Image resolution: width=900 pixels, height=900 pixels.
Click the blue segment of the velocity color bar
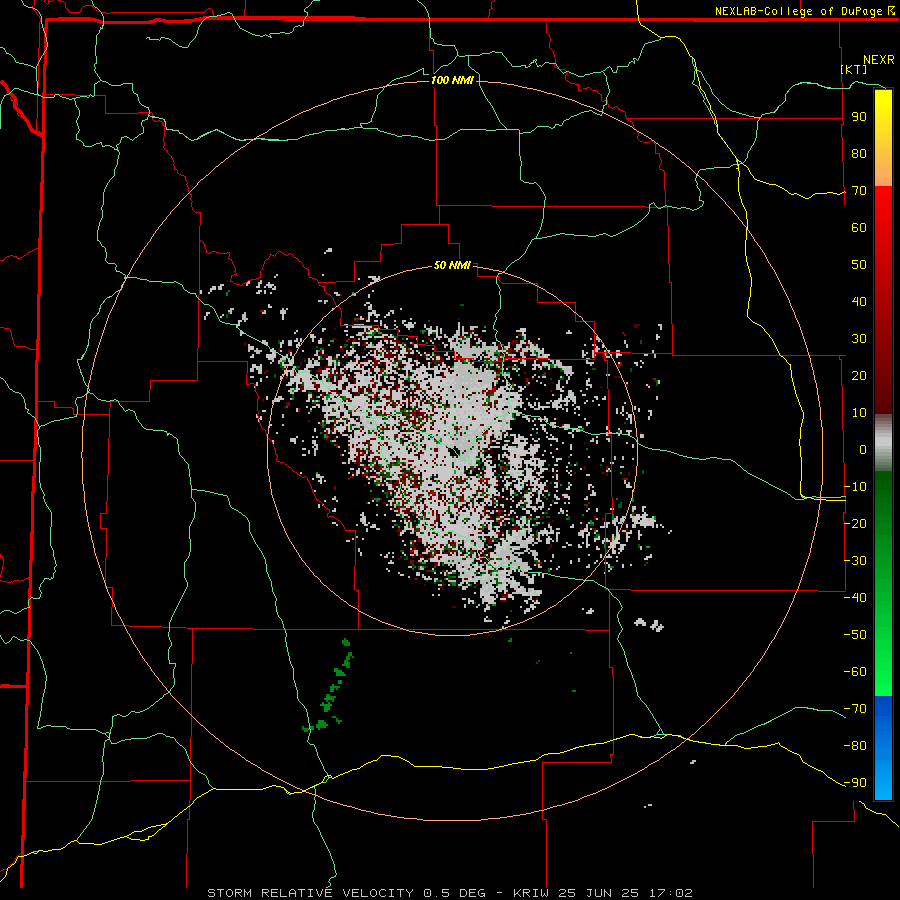coord(883,747)
